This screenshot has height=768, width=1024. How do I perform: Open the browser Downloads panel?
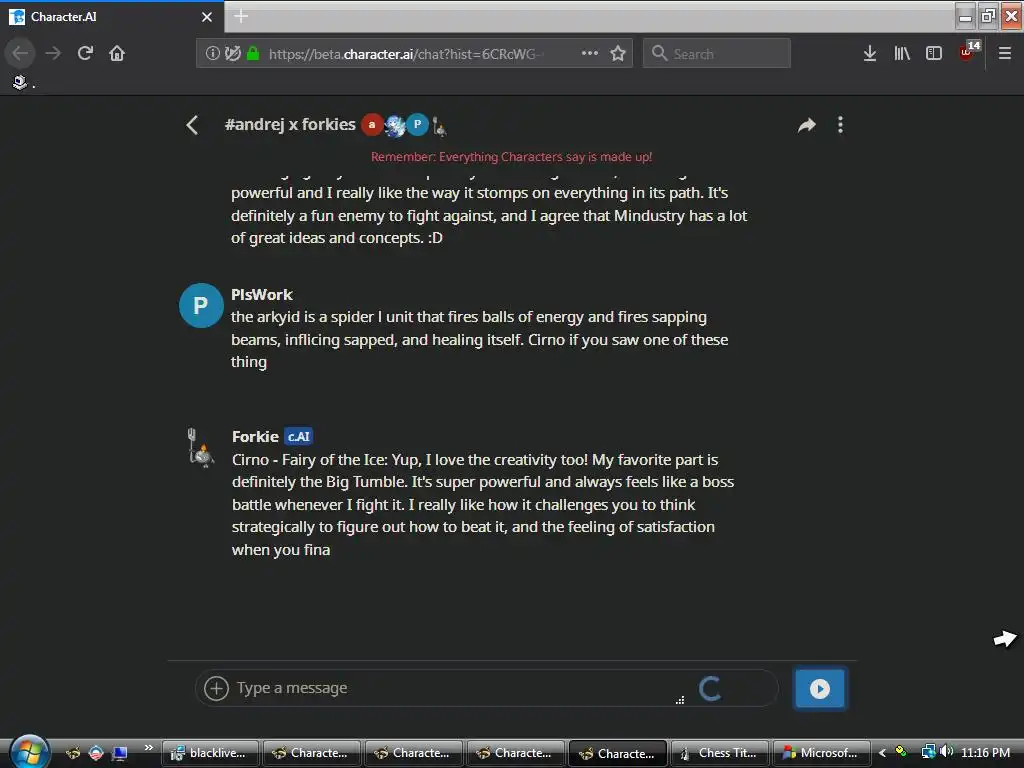pyautogui.click(x=870, y=53)
